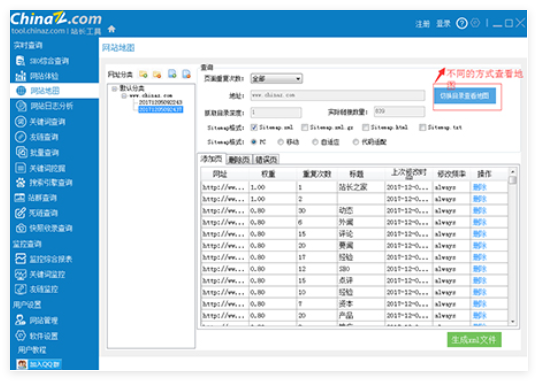Screen dimensions: 538x381
Task: Open 批量查询 sidebar entry
Action: click(37, 152)
